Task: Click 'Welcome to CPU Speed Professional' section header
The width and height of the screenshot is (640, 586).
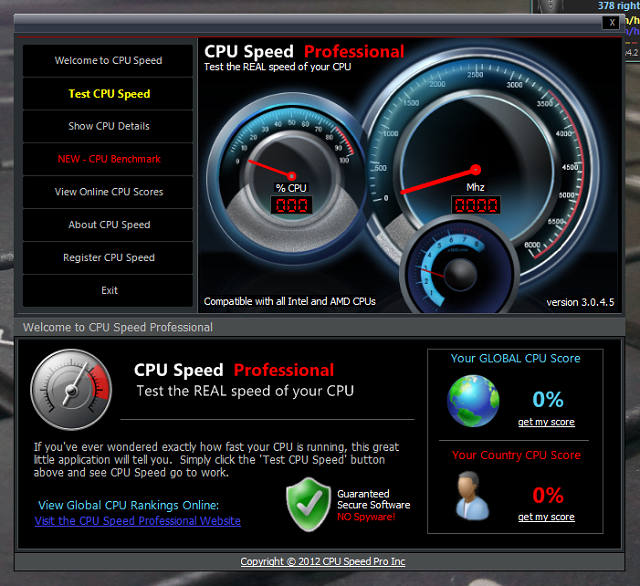Action: (118, 327)
